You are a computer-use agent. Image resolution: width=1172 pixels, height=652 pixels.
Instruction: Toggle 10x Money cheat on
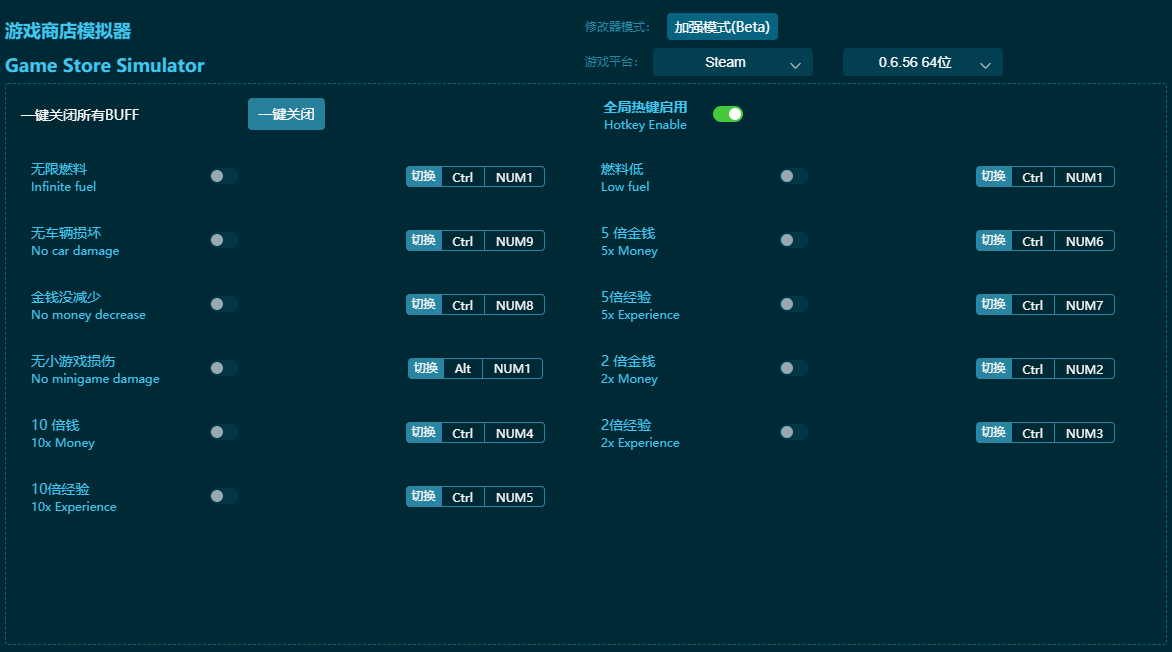[x=224, y=432]
